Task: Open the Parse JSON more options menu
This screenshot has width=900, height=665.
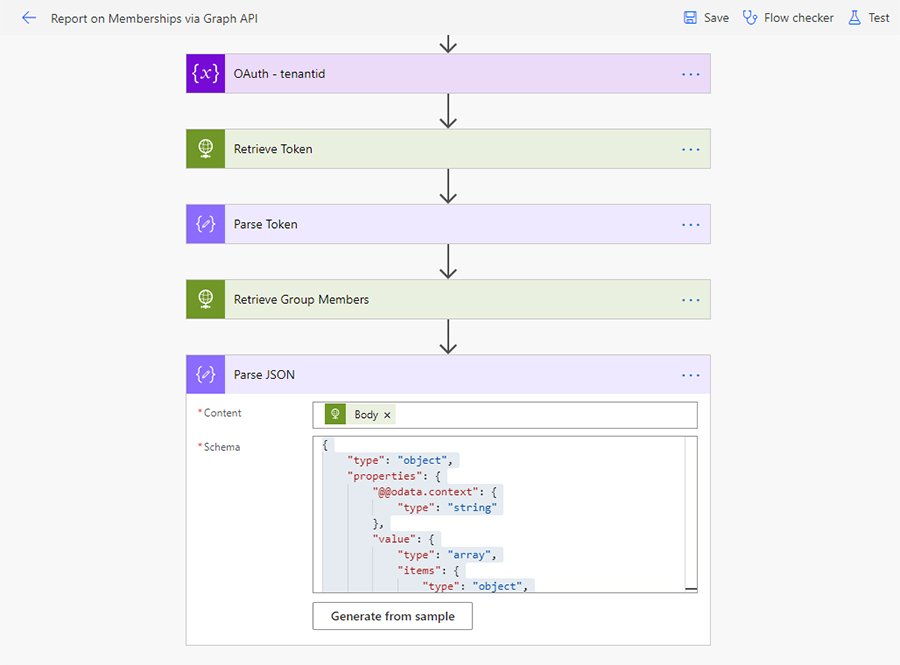Action: pyautogui.click(x=690, y=375)
